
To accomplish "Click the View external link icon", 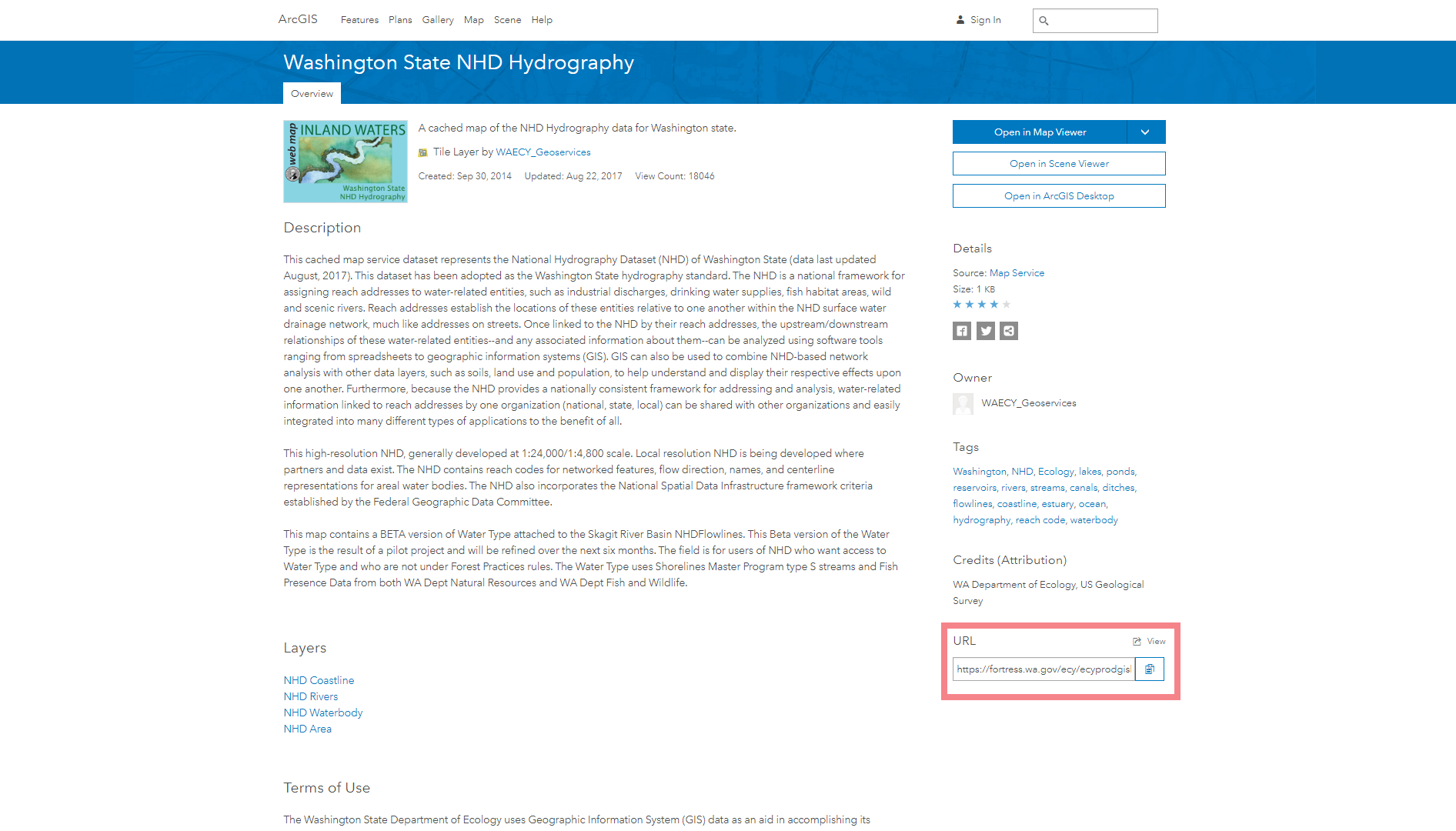I will click(1137, 641).
